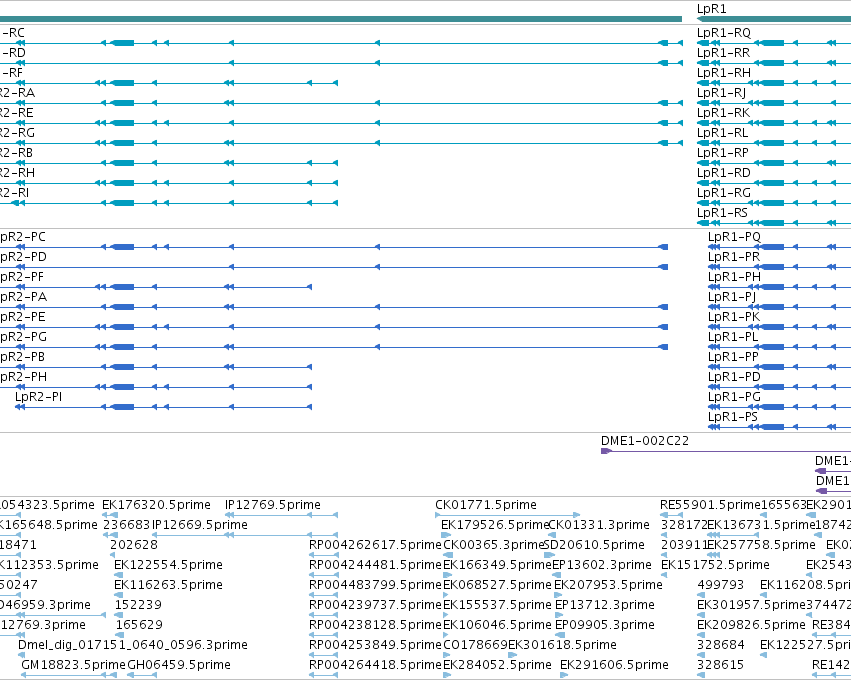
Task: Select the DME1-002C22 feature label
Action: pos(645,441)
